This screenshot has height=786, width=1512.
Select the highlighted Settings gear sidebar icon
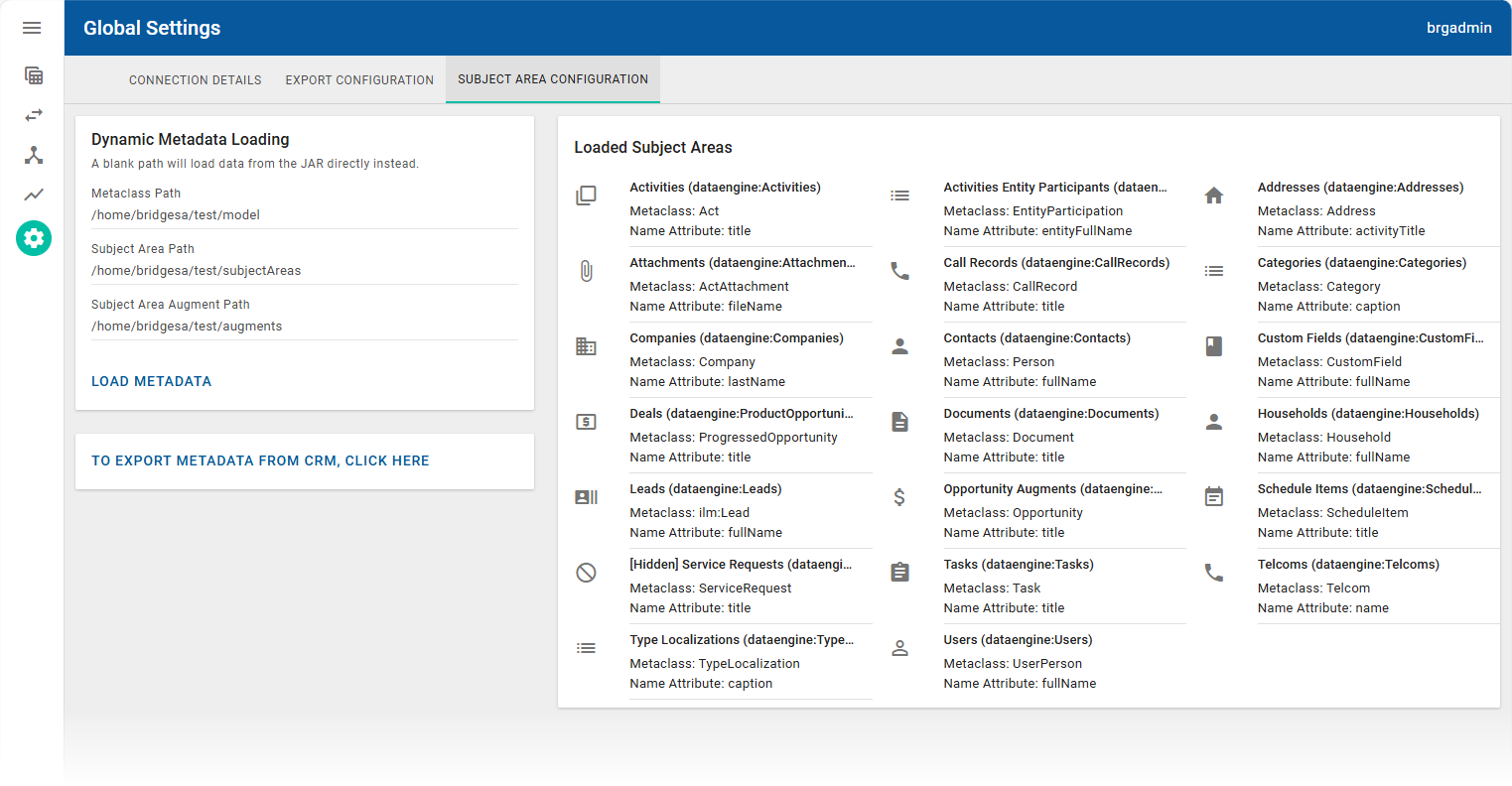pyautogui.click(x=33, y=238)
